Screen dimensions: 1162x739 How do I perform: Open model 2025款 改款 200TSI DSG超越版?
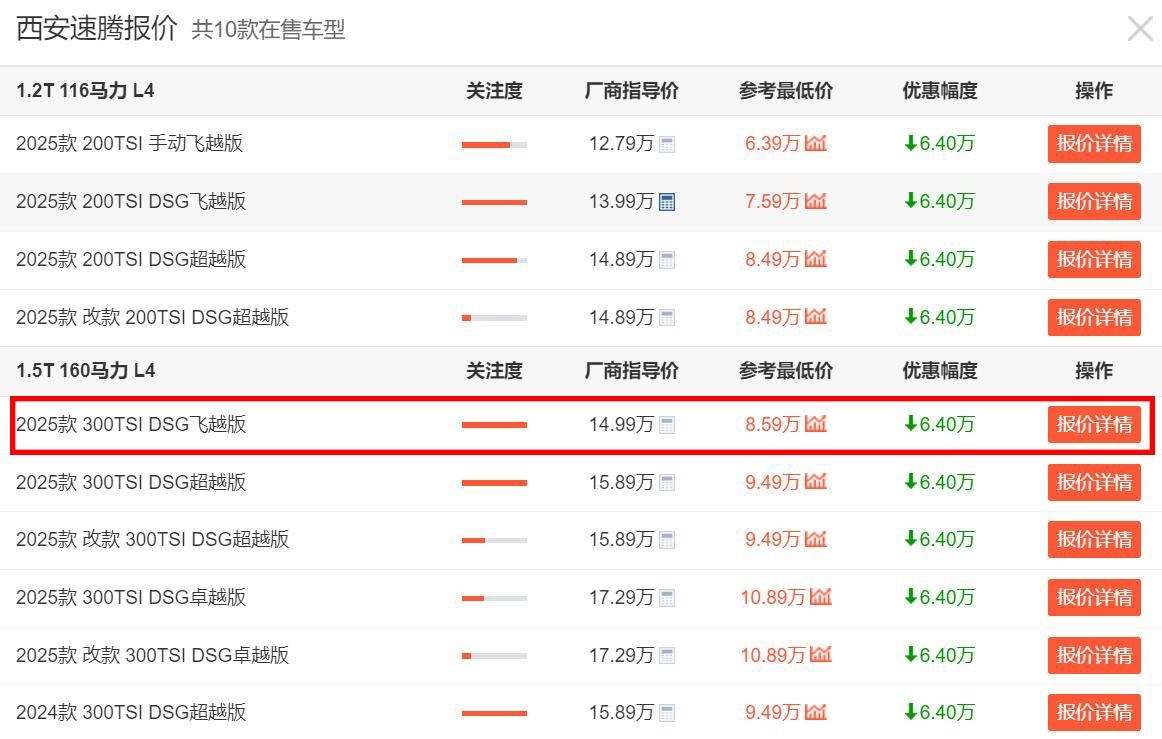[153, 317]
